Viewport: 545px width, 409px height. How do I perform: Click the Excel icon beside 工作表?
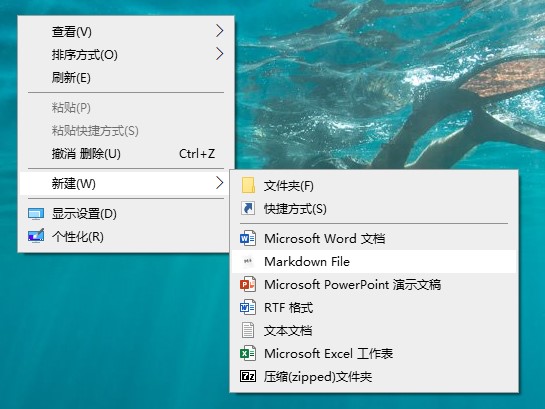tap(248, 353)
